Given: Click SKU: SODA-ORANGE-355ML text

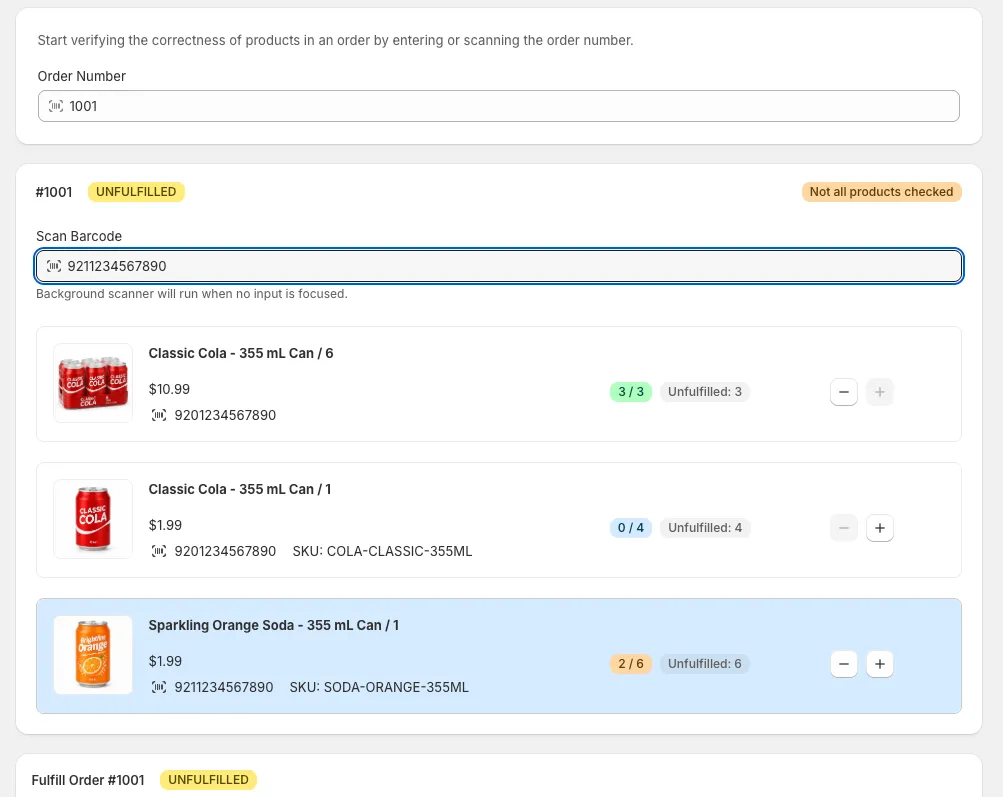Looking at the screenshot, I should pos(379,687).
